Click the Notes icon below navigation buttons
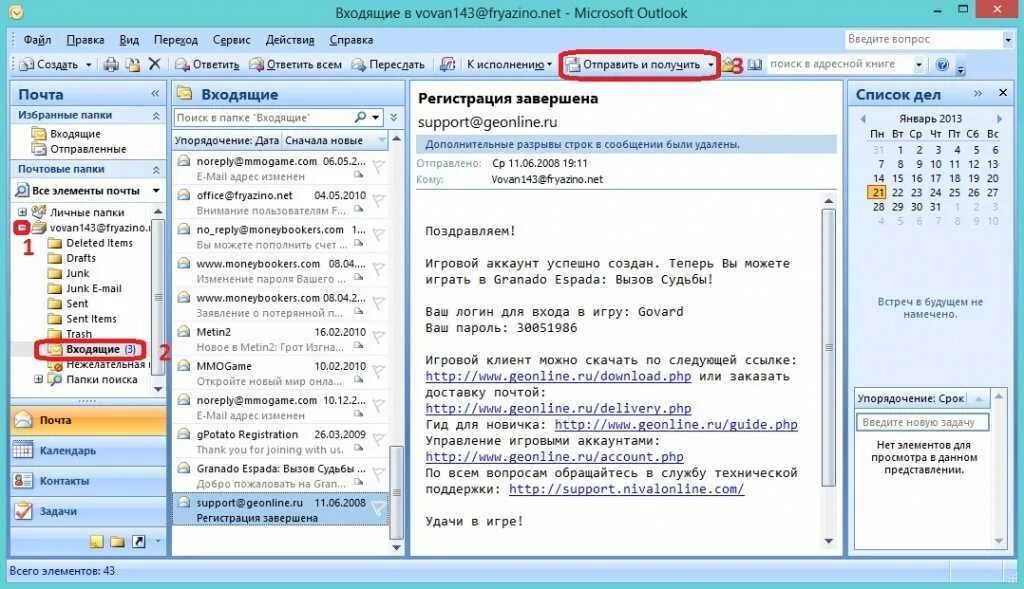This screenshot has height=589, width=1024. (97, 541)
